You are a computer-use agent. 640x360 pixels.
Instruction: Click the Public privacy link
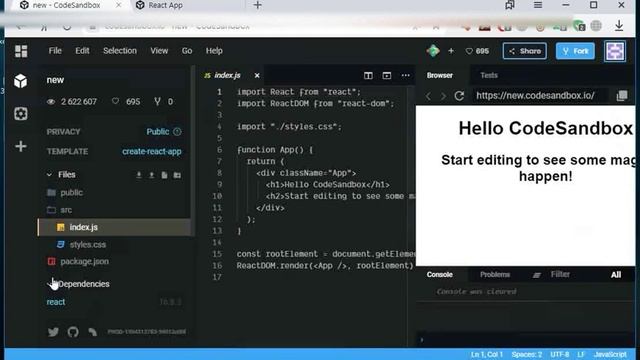[158, 131]
